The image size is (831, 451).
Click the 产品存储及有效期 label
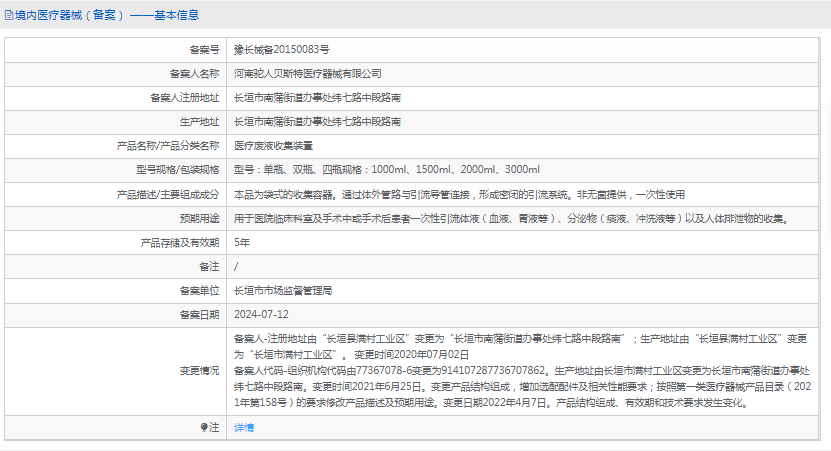point(180,243)
